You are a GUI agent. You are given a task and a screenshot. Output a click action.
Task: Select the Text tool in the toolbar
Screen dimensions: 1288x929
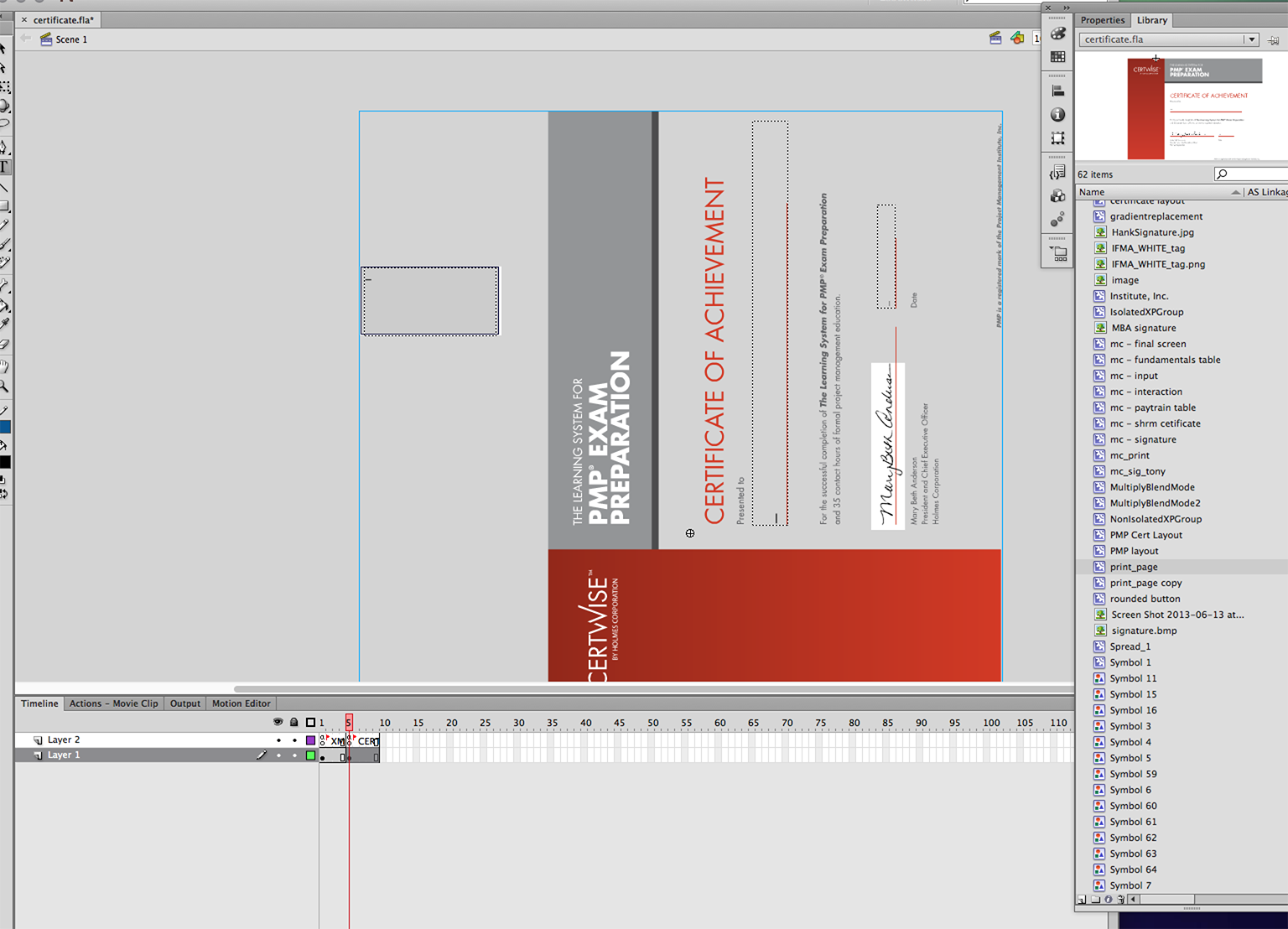tap(4, 167)
